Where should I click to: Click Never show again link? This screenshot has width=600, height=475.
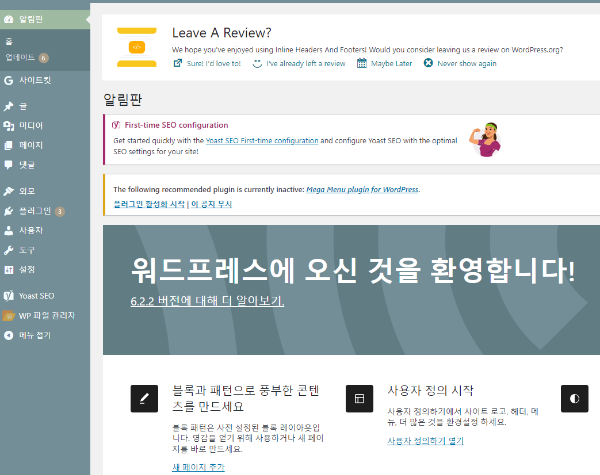pos(467,64)
